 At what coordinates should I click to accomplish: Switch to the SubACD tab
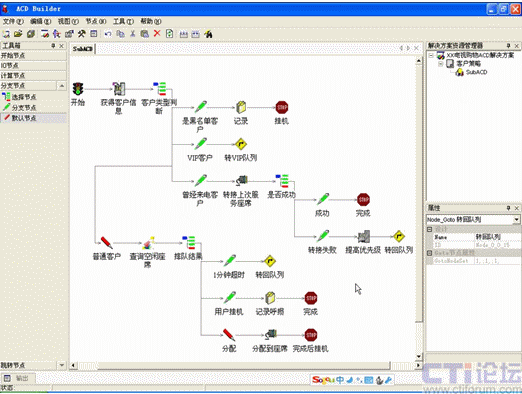[83, 49]
